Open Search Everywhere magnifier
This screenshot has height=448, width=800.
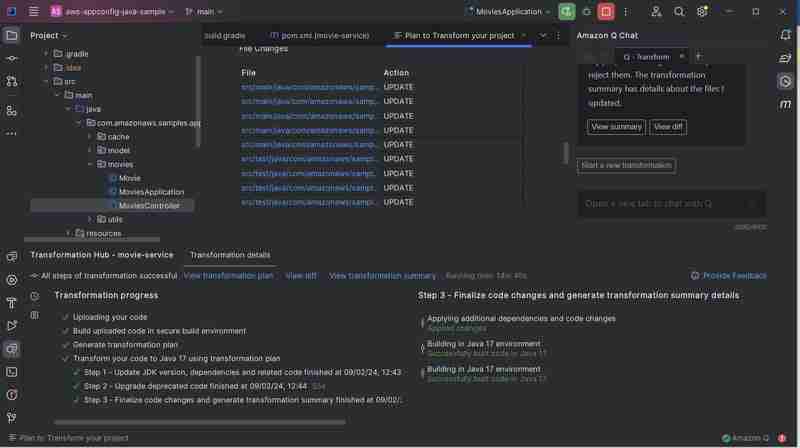click(679, 11)
